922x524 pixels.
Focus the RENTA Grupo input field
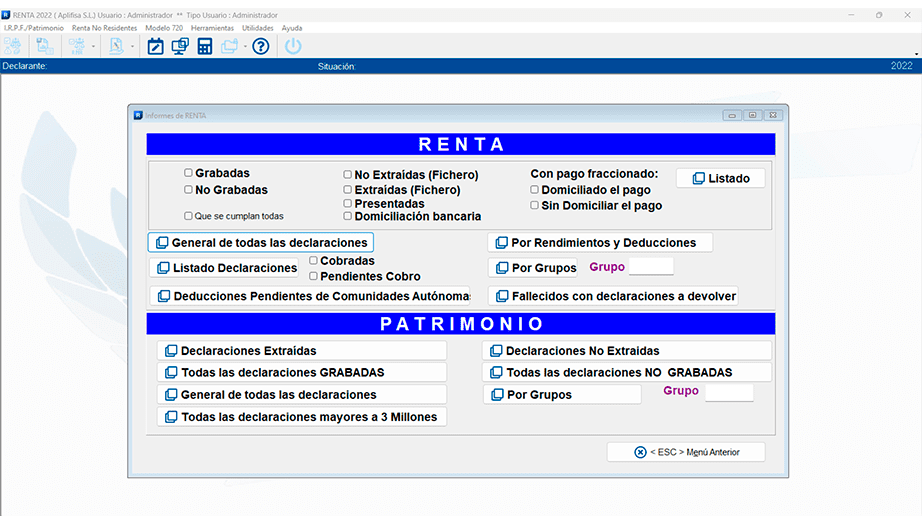[651, 266]
